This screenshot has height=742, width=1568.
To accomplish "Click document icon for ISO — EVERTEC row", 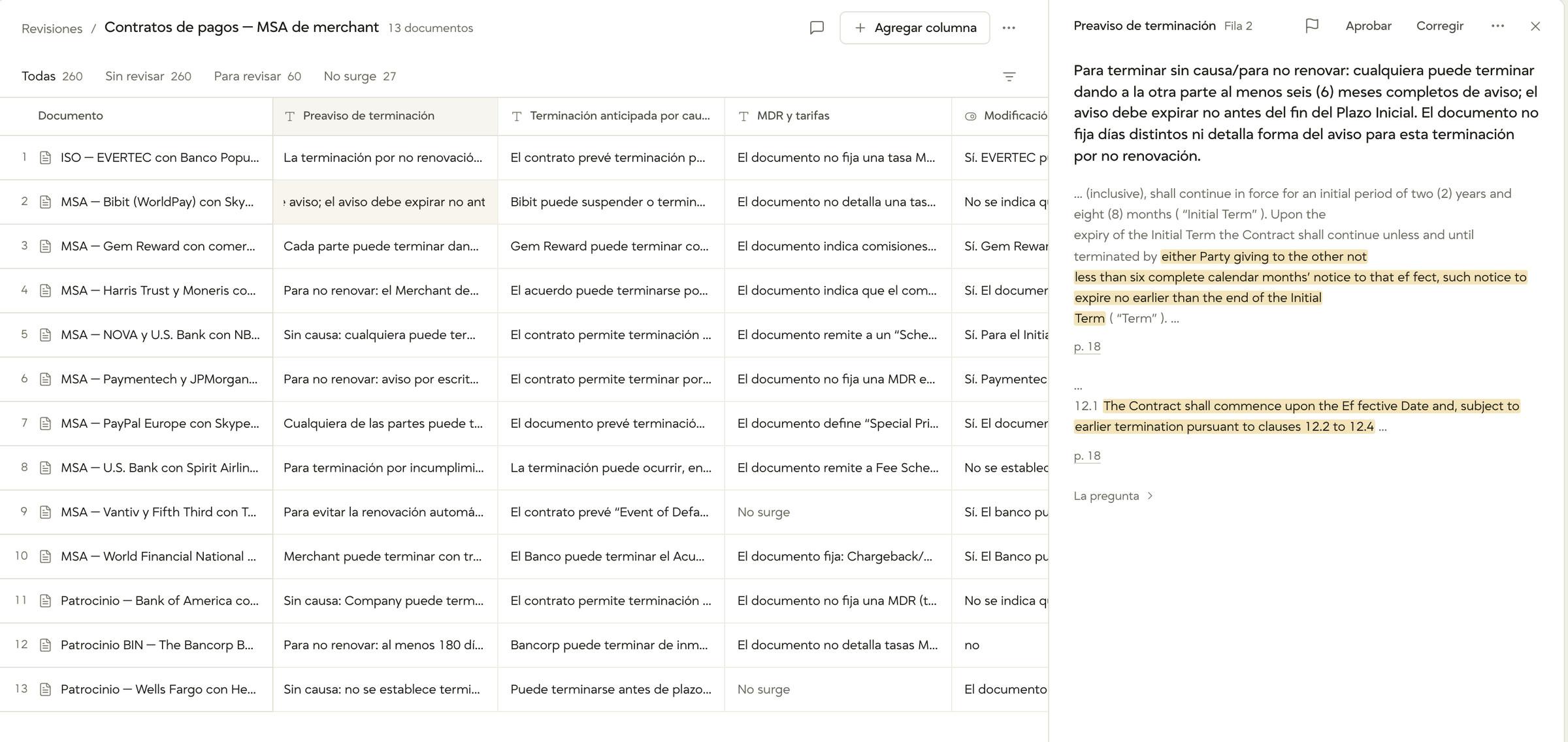I will (x=45, y=158).
